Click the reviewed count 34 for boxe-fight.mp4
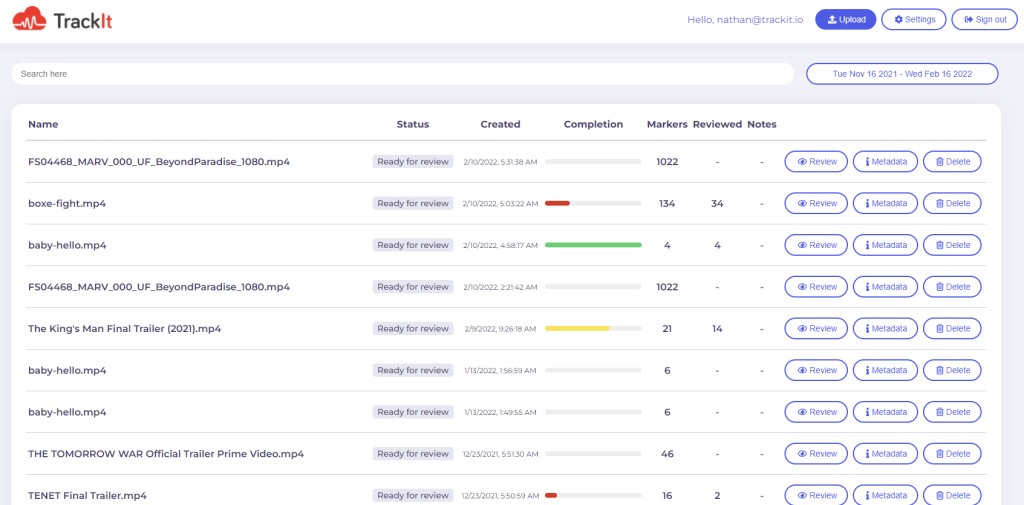 click(x=717, y=203)
